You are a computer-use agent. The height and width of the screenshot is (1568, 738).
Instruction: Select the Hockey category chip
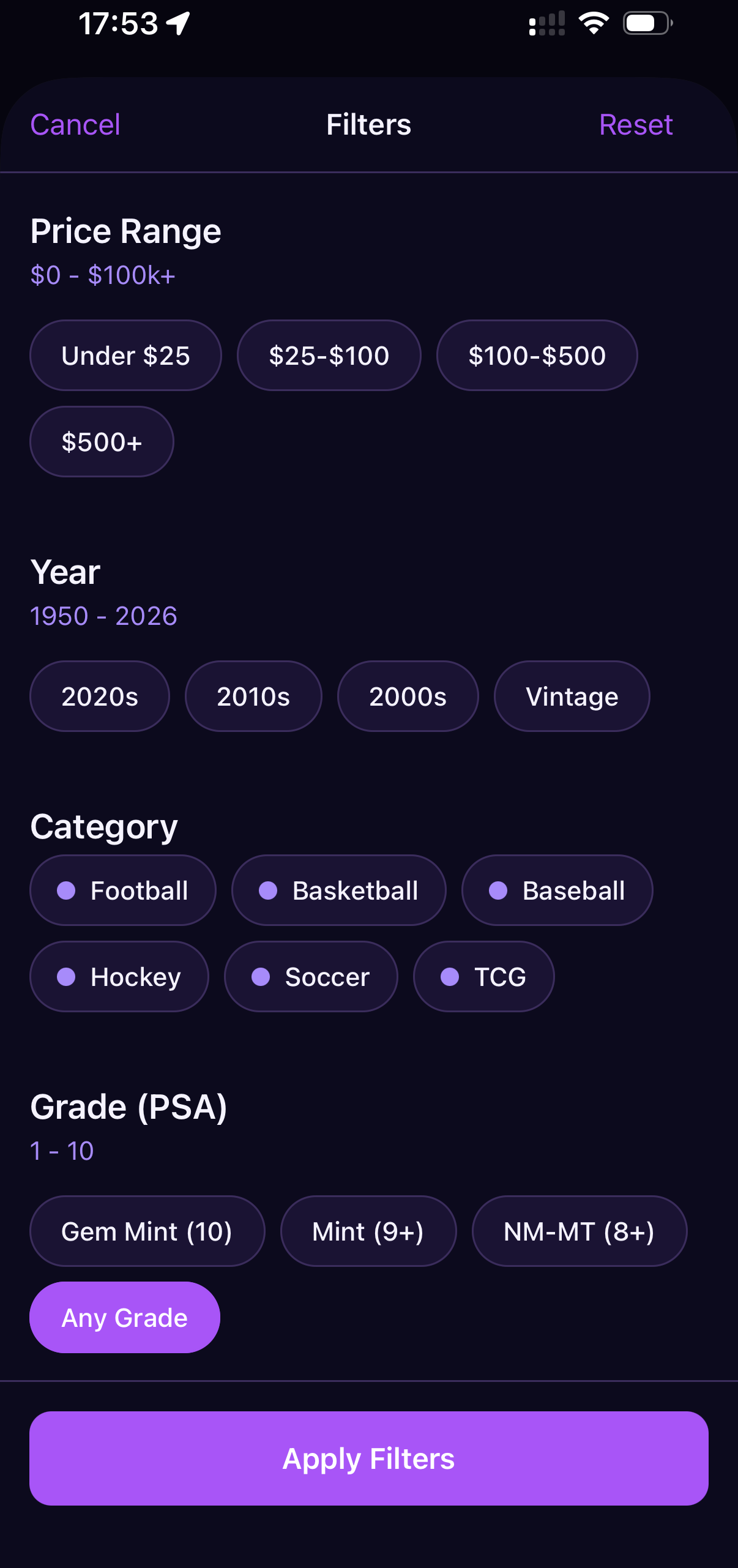[x=119, y=977]
